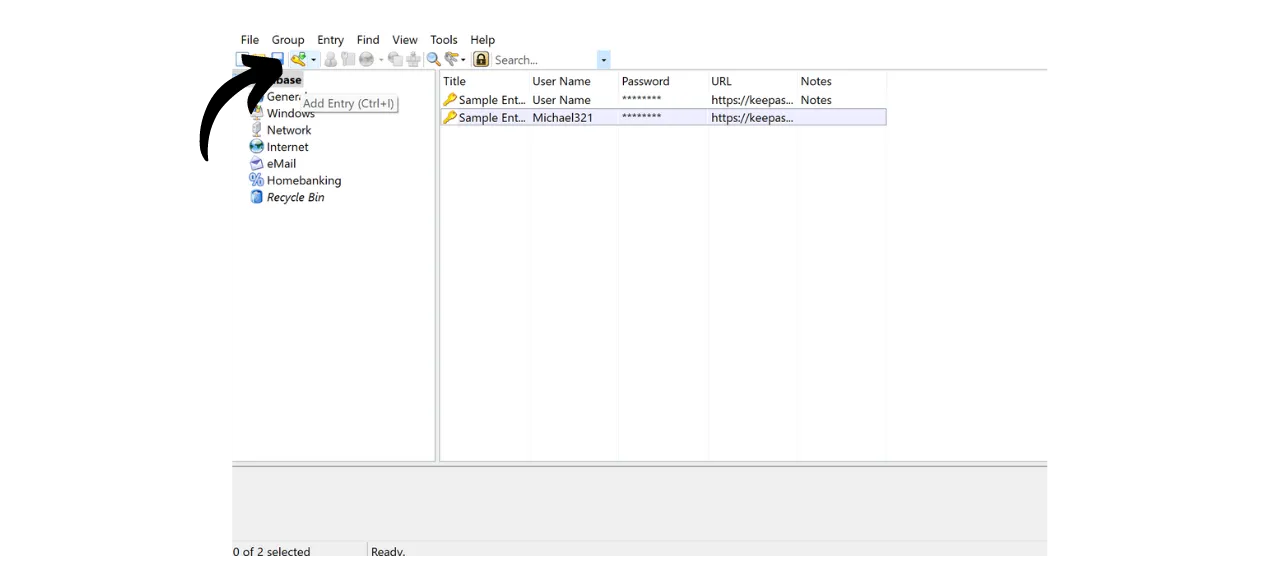The image size is (1280, 586).
Task: Click the Open URL globe toolbar icon
Action: coord(368,59)
